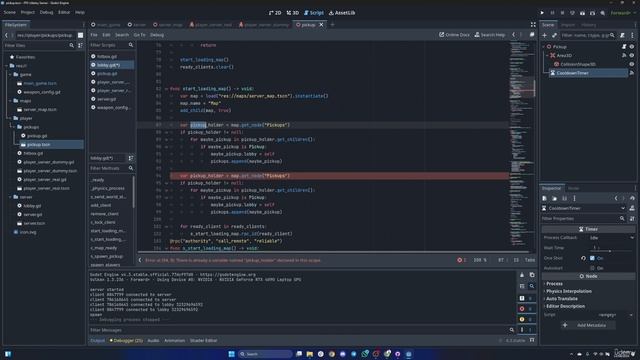Toggle editor messages filter in output
The image size is (640, 360).
pos(526,330)
